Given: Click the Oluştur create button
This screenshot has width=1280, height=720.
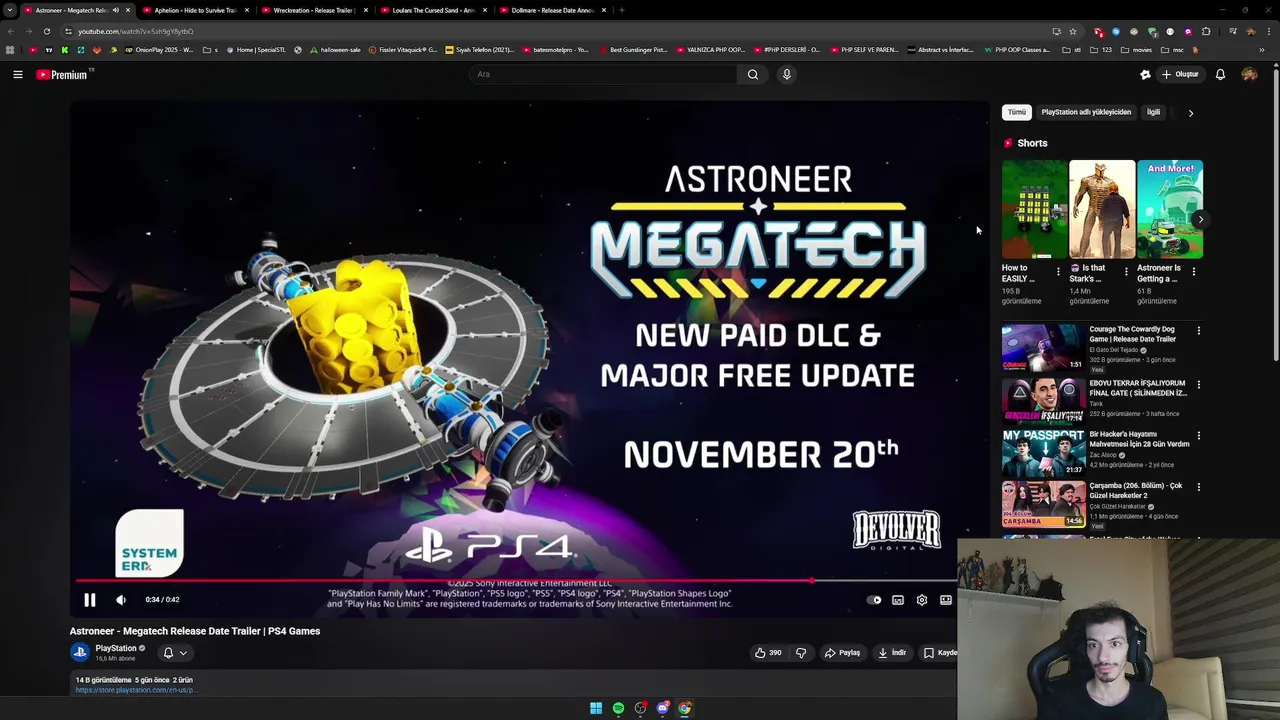Looking at the screenshot, I should click(1180, 74).
